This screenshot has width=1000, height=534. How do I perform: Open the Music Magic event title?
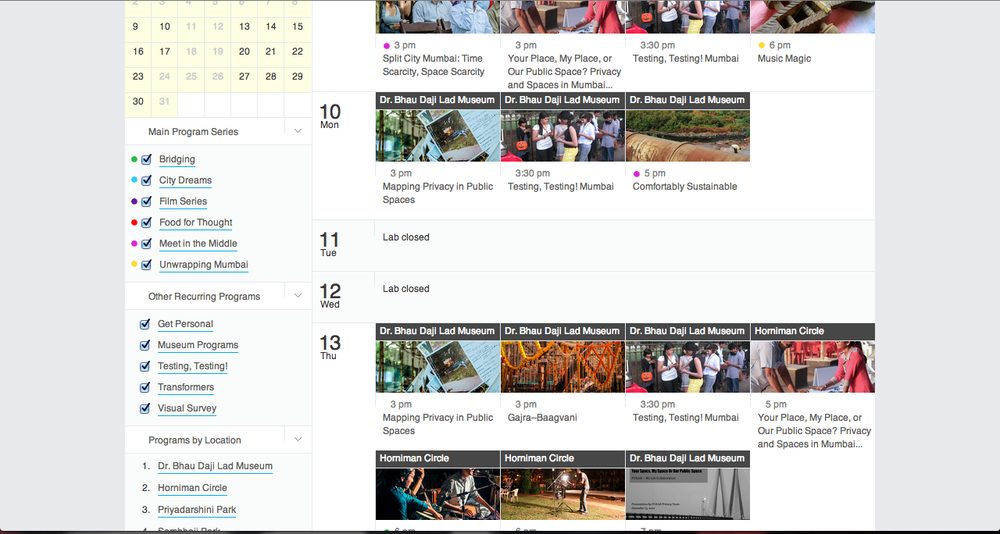click(x=784, y=59)
